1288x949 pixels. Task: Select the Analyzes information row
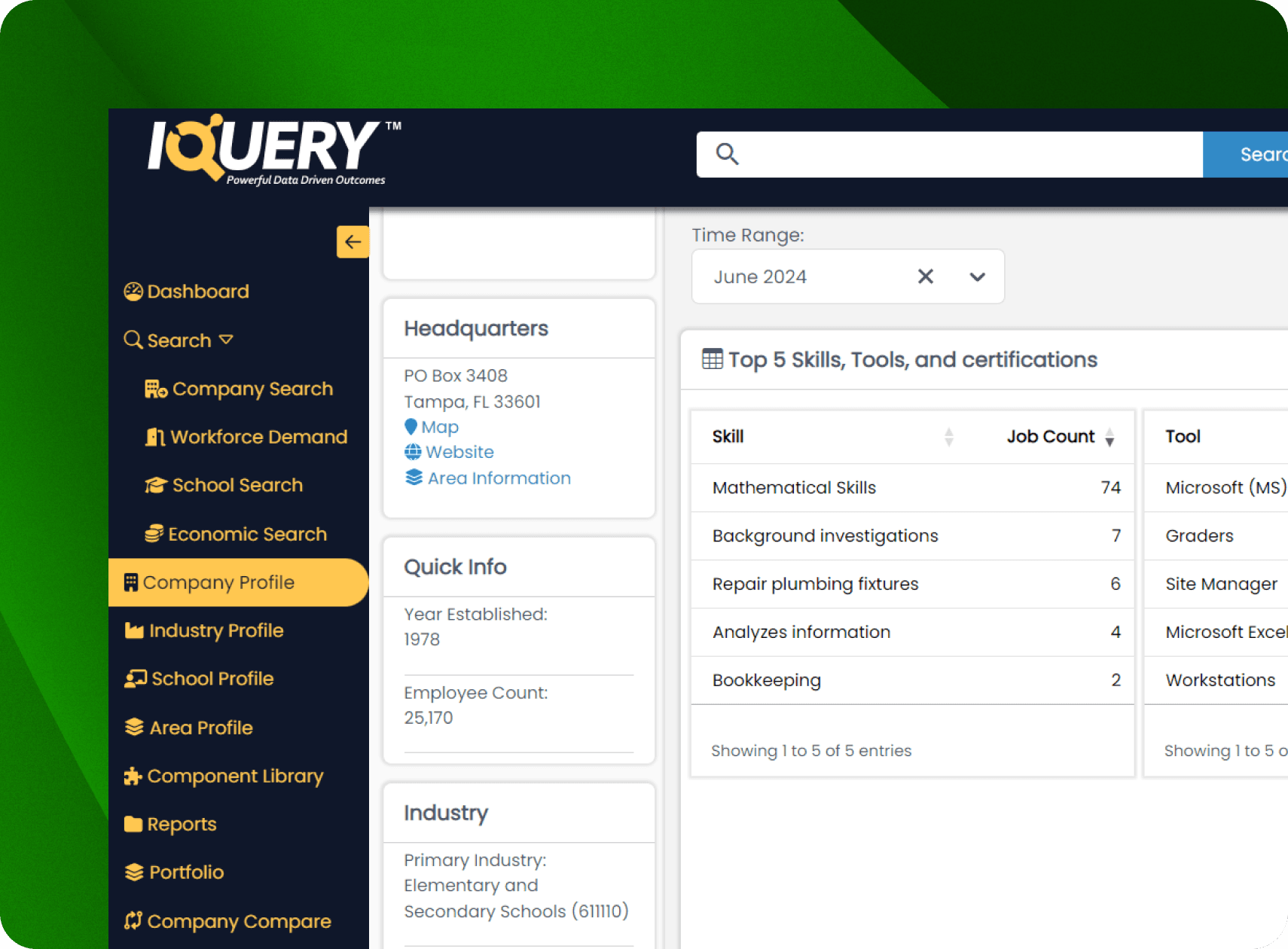pos(913,633)
